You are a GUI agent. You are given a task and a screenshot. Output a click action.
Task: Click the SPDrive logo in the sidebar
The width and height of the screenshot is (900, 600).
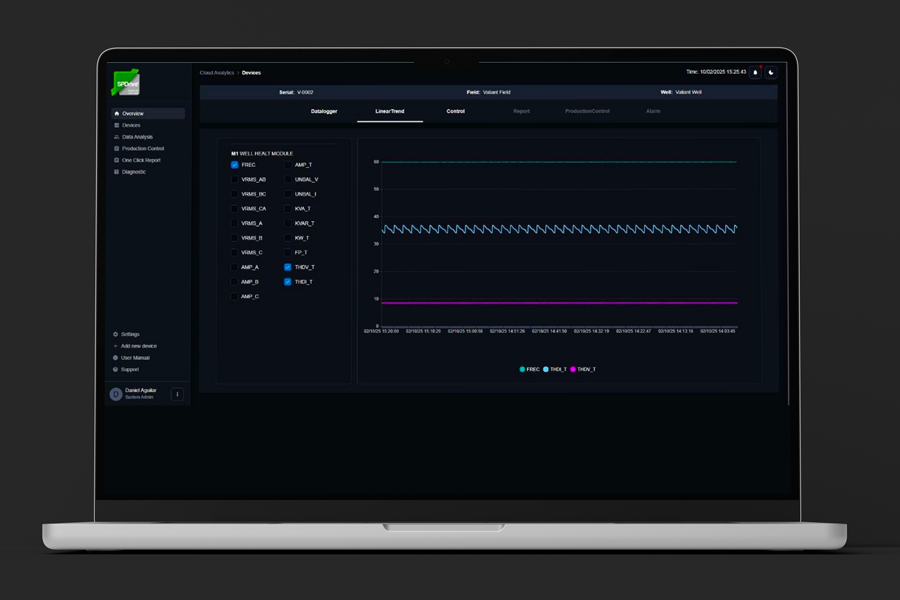pos(125,83)
